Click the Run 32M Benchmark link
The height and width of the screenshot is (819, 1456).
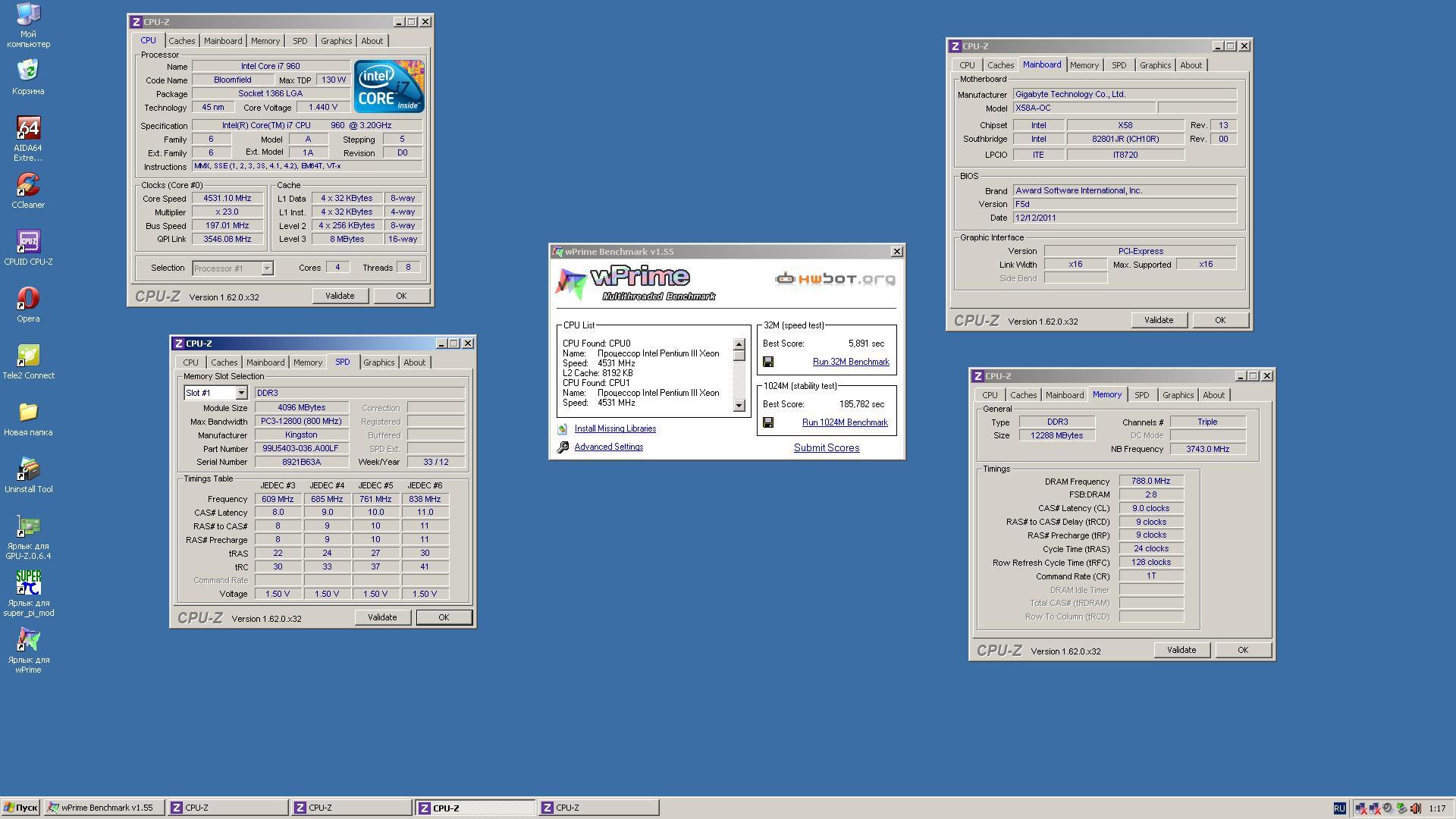(851, 362)
